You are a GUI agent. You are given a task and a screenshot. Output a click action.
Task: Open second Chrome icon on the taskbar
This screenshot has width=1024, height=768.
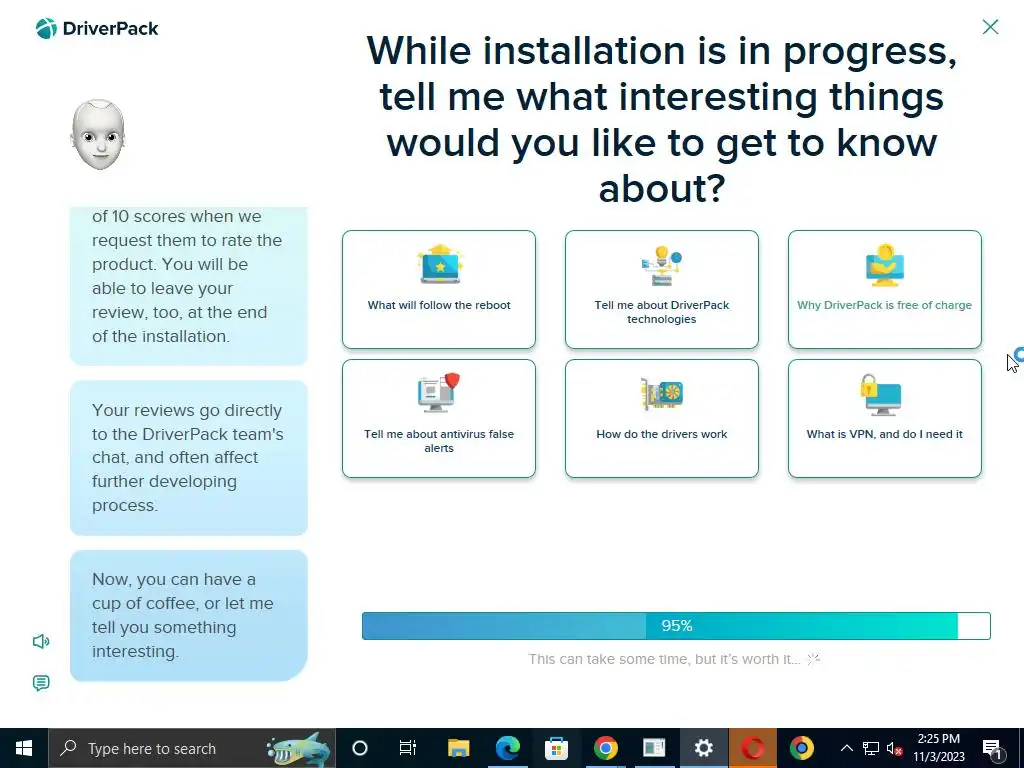click(x=801, y=748)
